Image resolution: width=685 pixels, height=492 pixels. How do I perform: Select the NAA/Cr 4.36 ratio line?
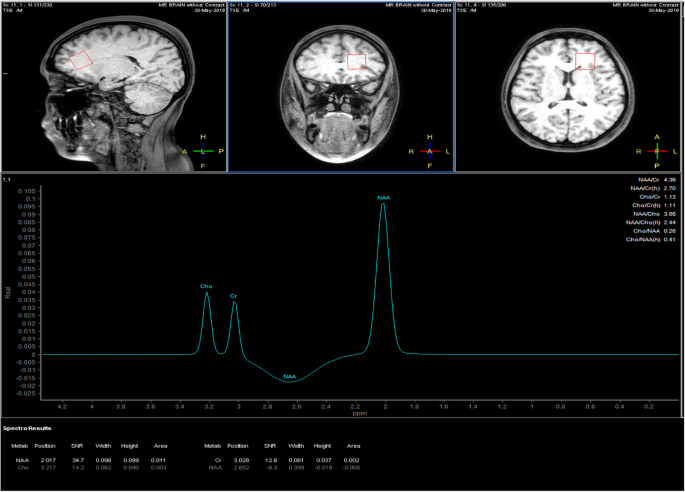pyautogui.click(x=657, y=180)
